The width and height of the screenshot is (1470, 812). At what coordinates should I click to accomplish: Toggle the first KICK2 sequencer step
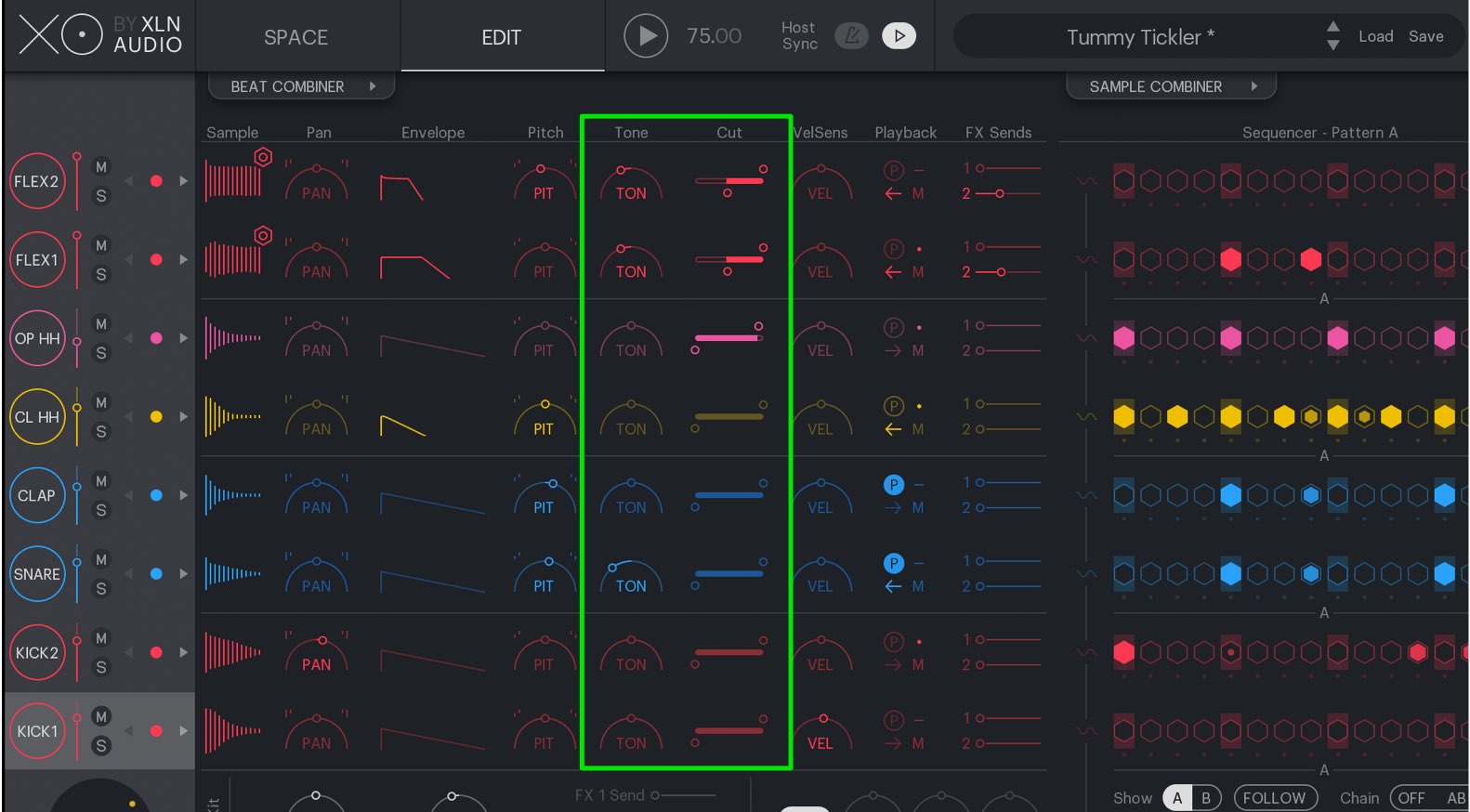[x=1123, y=652]
